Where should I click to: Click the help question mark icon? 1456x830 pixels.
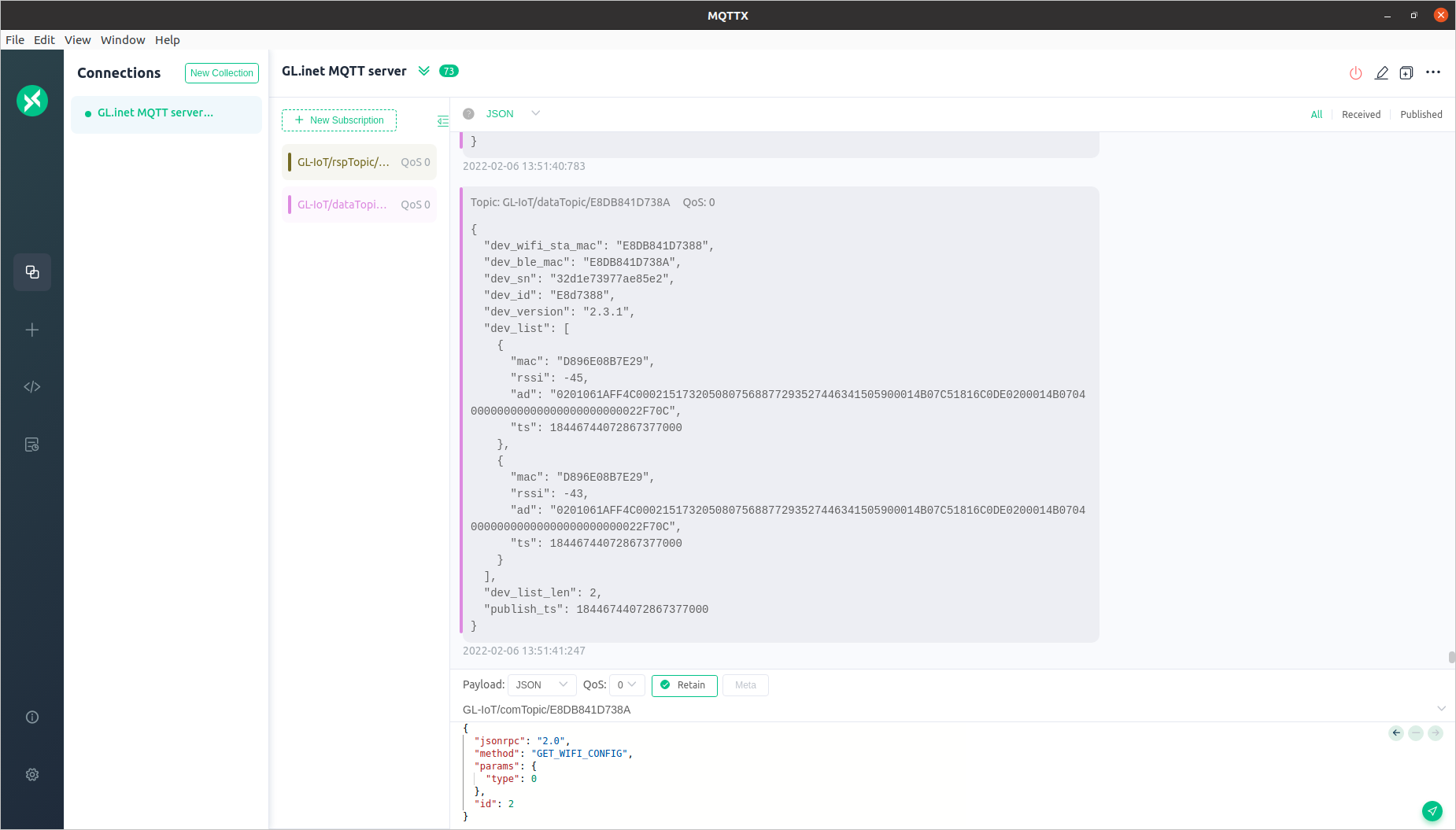468,113
